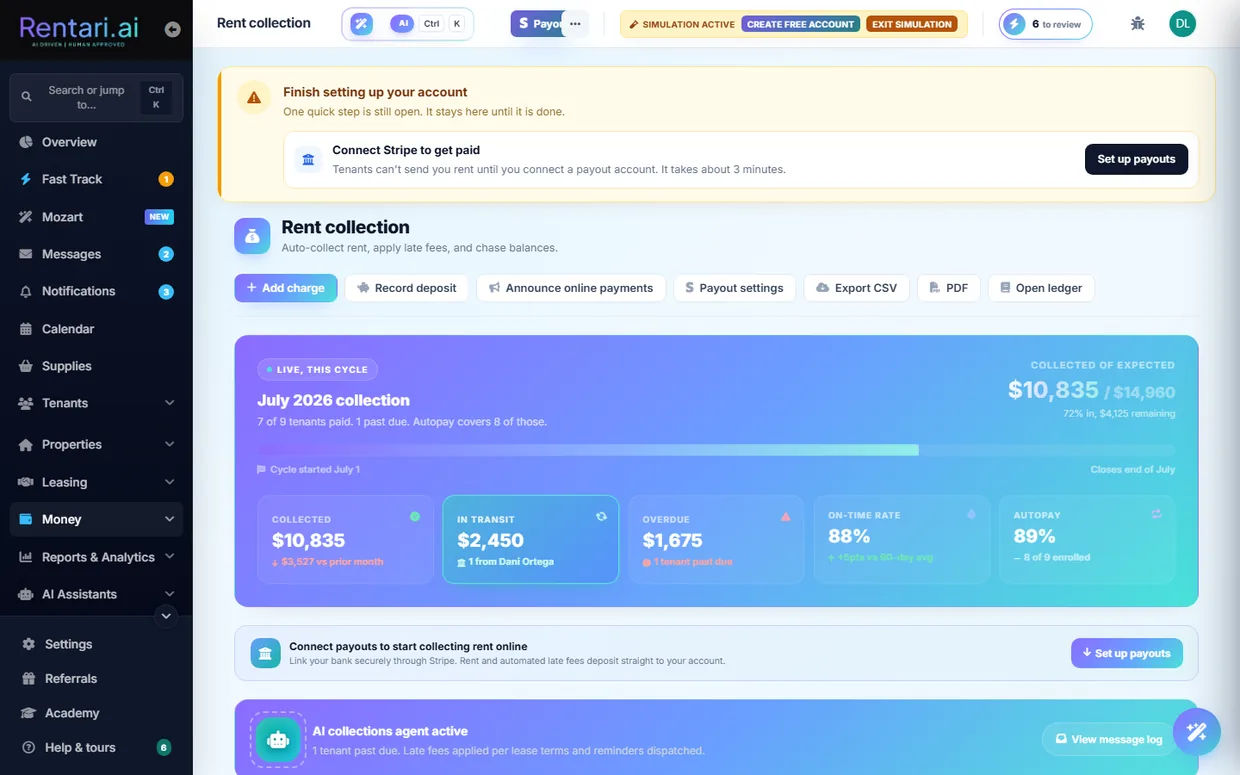
Task: Open the DL user avatar menu
Action: 1183,24
